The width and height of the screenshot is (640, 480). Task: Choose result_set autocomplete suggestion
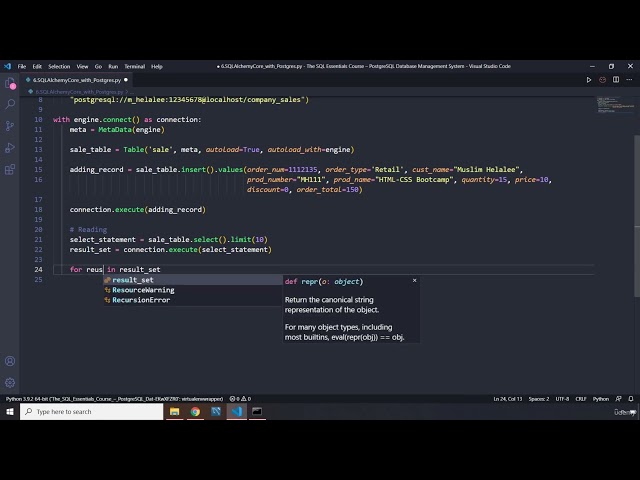coord(193,280)
